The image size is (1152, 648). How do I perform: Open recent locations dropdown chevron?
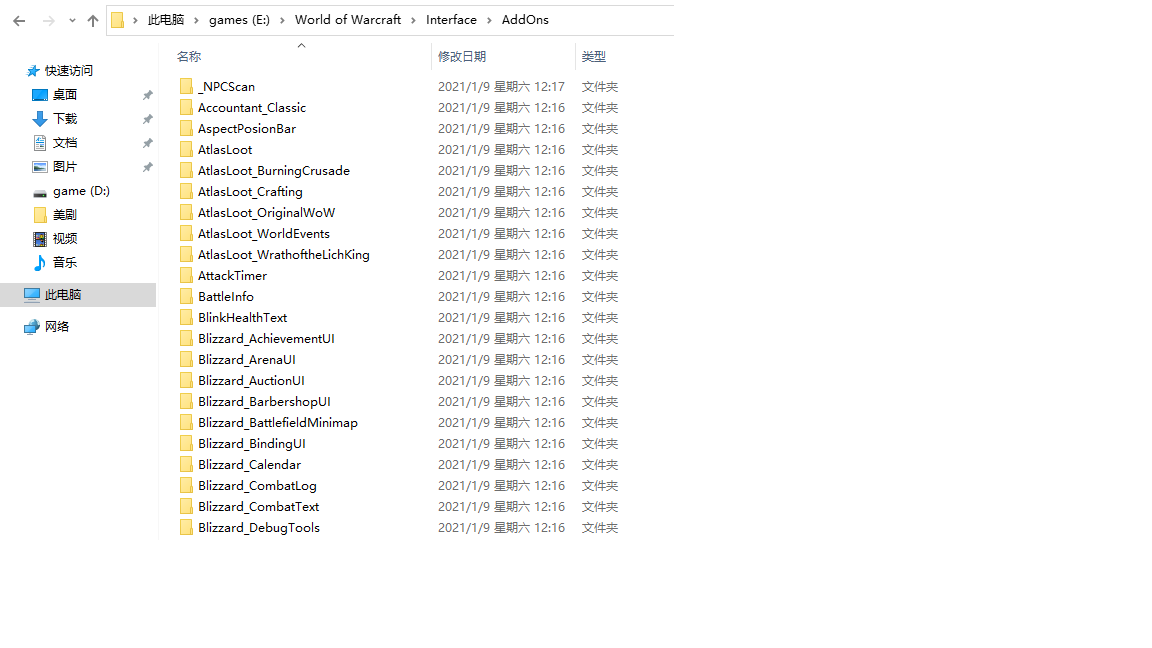pos(72,20)
